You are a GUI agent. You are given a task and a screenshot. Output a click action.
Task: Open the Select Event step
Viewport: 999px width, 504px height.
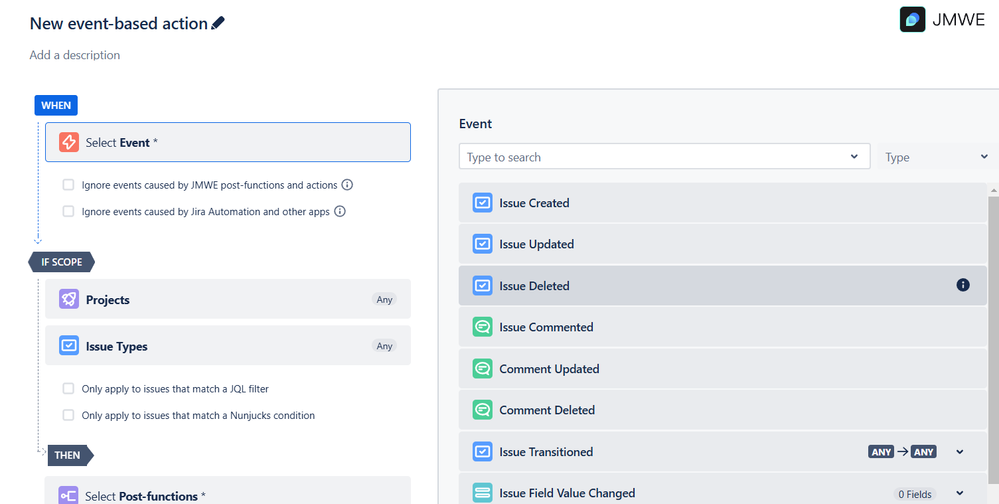(227, 142)
